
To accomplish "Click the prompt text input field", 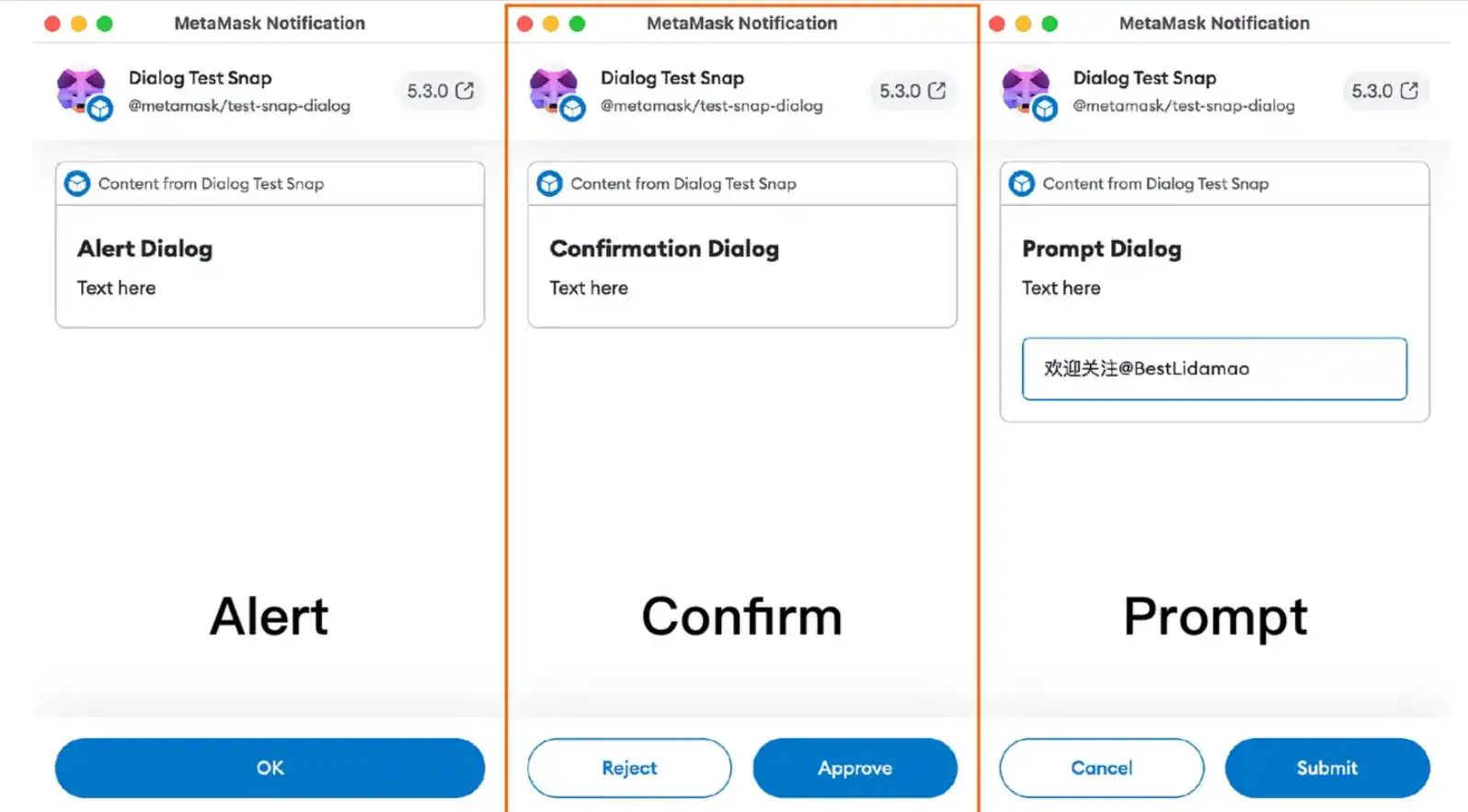I will pyautogui.click(x=1213, y=369).
